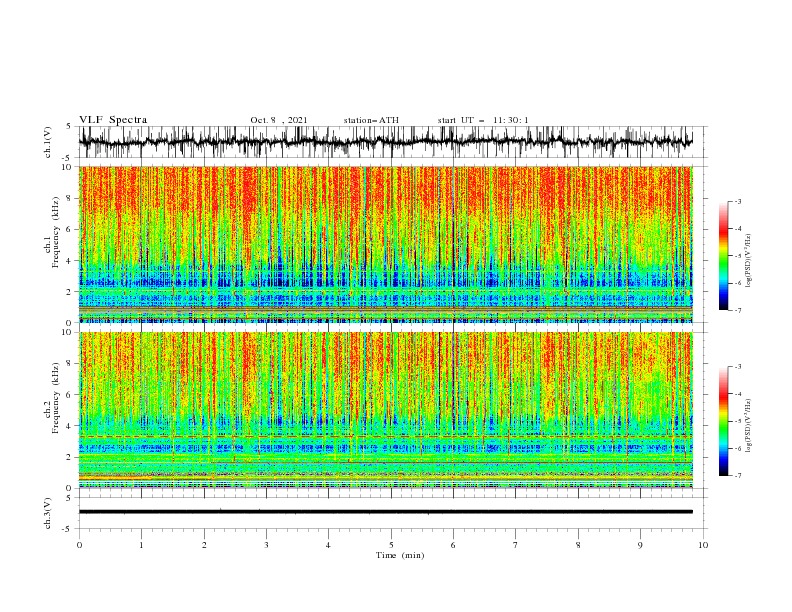Click the "ch.1(V)" waveform axis label
The height and width of the screenshot is (612, 792).
coord(48,142)
